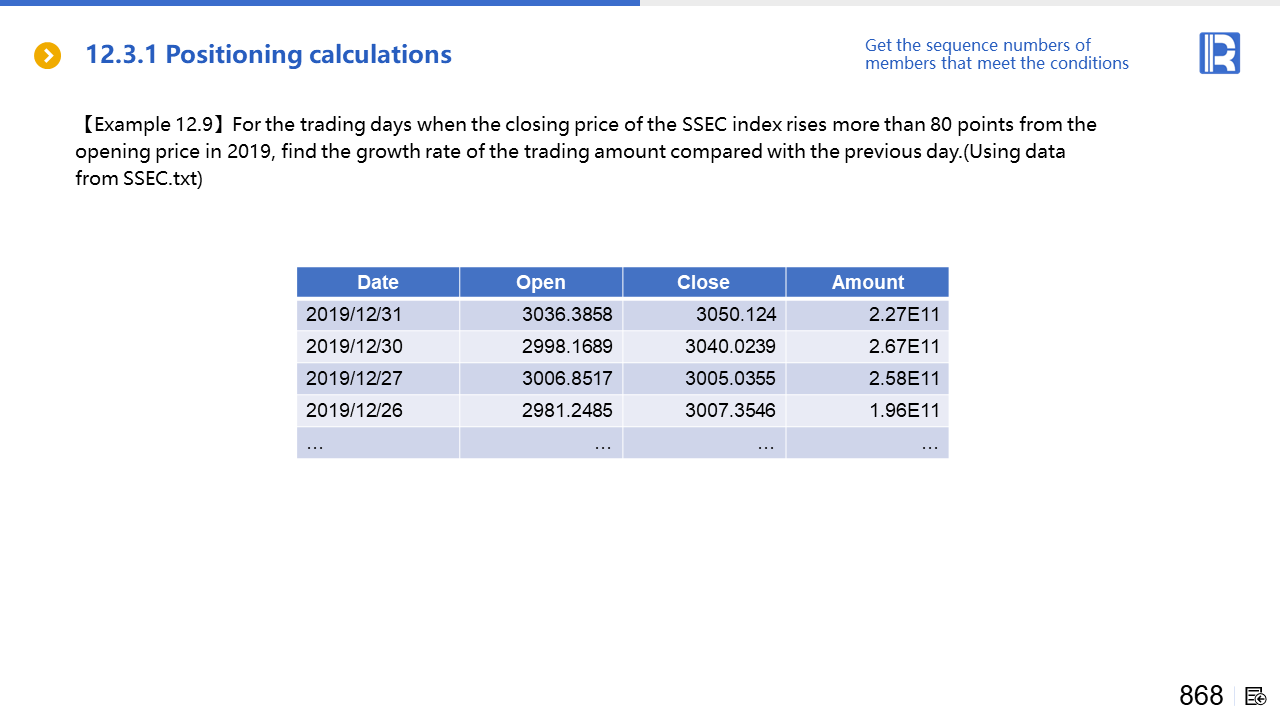
Task: Click the 2019/12/27 date cell
Action: (354, 379)
